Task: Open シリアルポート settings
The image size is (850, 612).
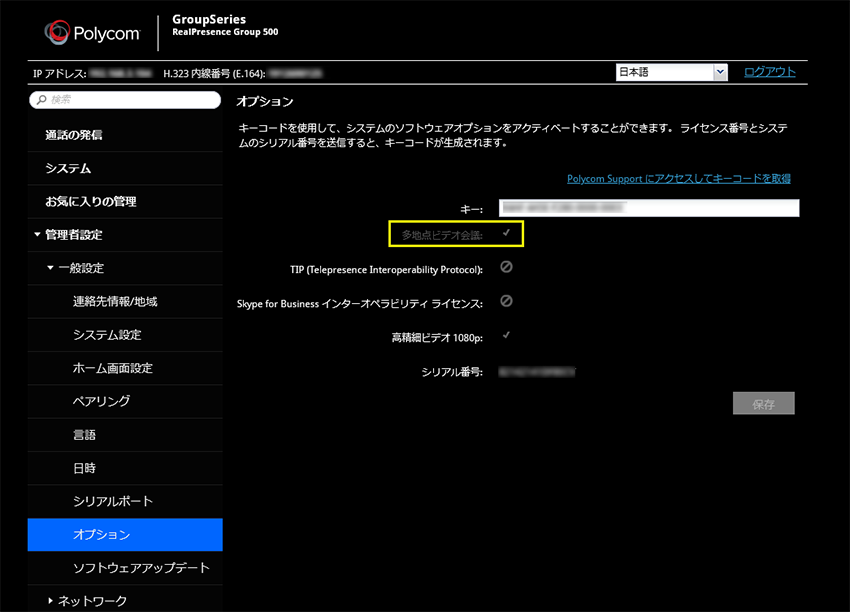Action: click(125, 501)
